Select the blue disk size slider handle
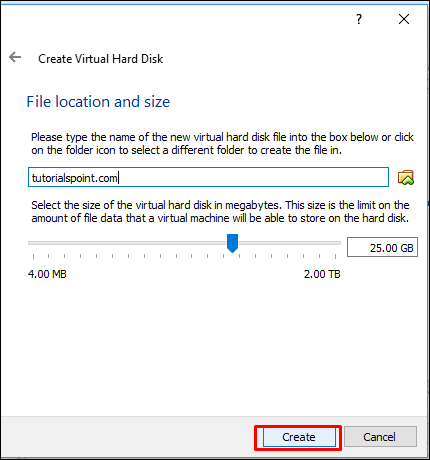The width and height of the screenshot is (430, 460). pyautogui.click(x=232, y=243)
